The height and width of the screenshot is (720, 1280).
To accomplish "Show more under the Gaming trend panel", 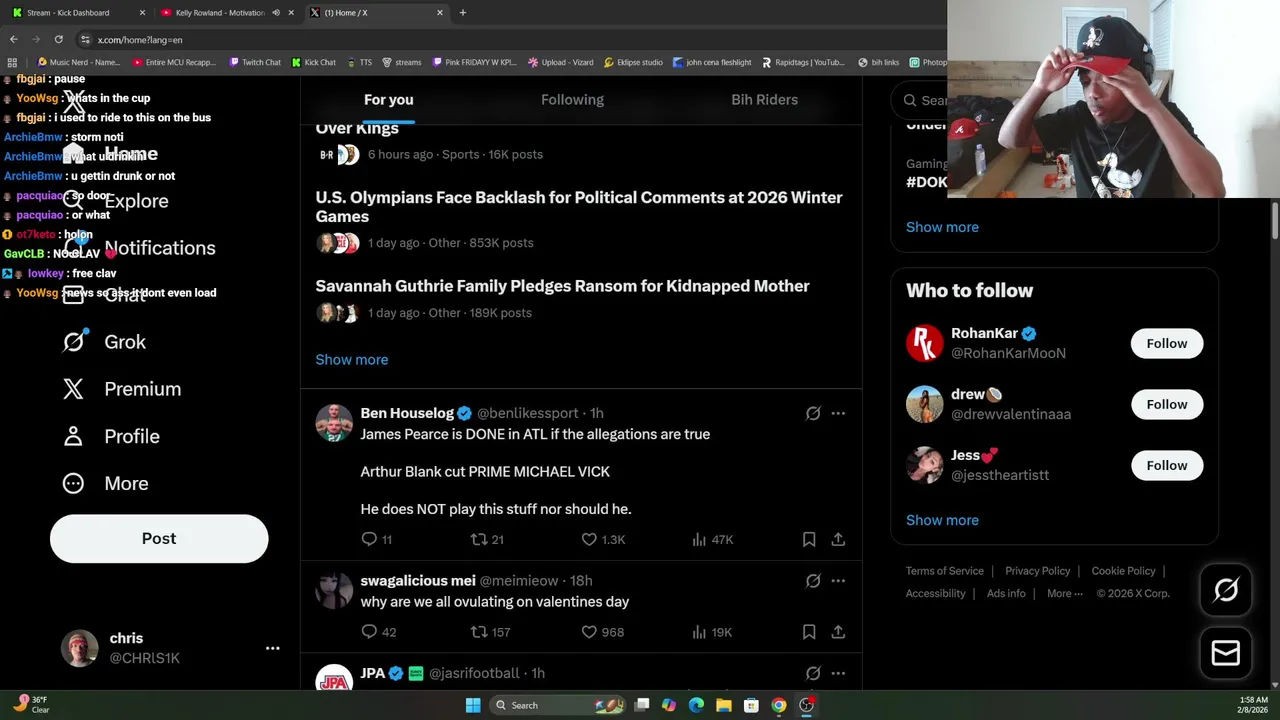I will pyautogui.click(x=942, y=227).
